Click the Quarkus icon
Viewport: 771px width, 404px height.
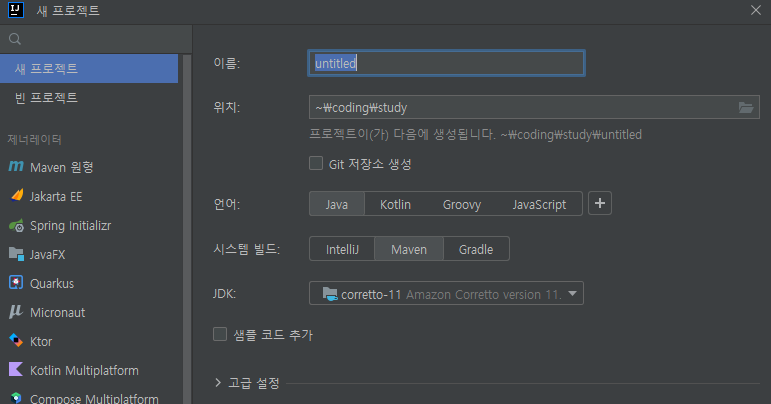[16, 283]
